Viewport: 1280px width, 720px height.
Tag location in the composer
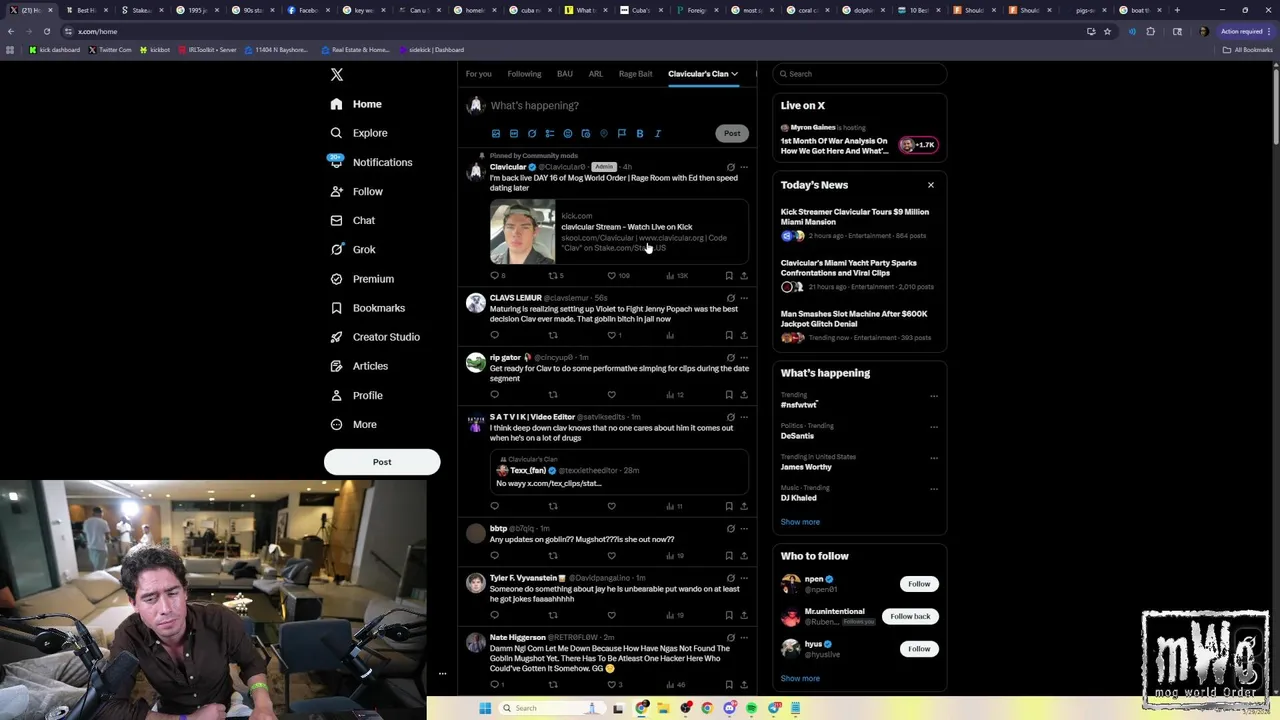coord(604,134)
